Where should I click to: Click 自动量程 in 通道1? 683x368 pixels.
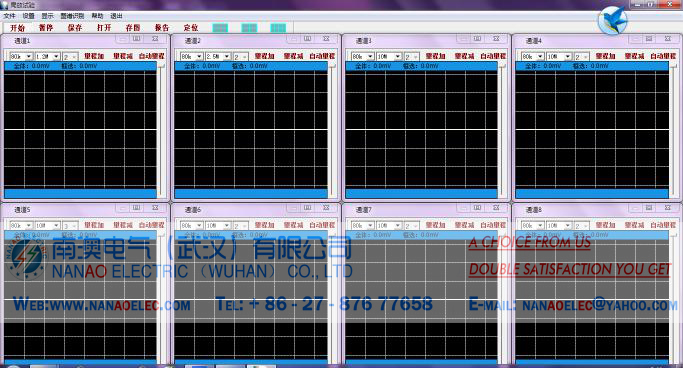pyautogui.click(x=152, y=56)
